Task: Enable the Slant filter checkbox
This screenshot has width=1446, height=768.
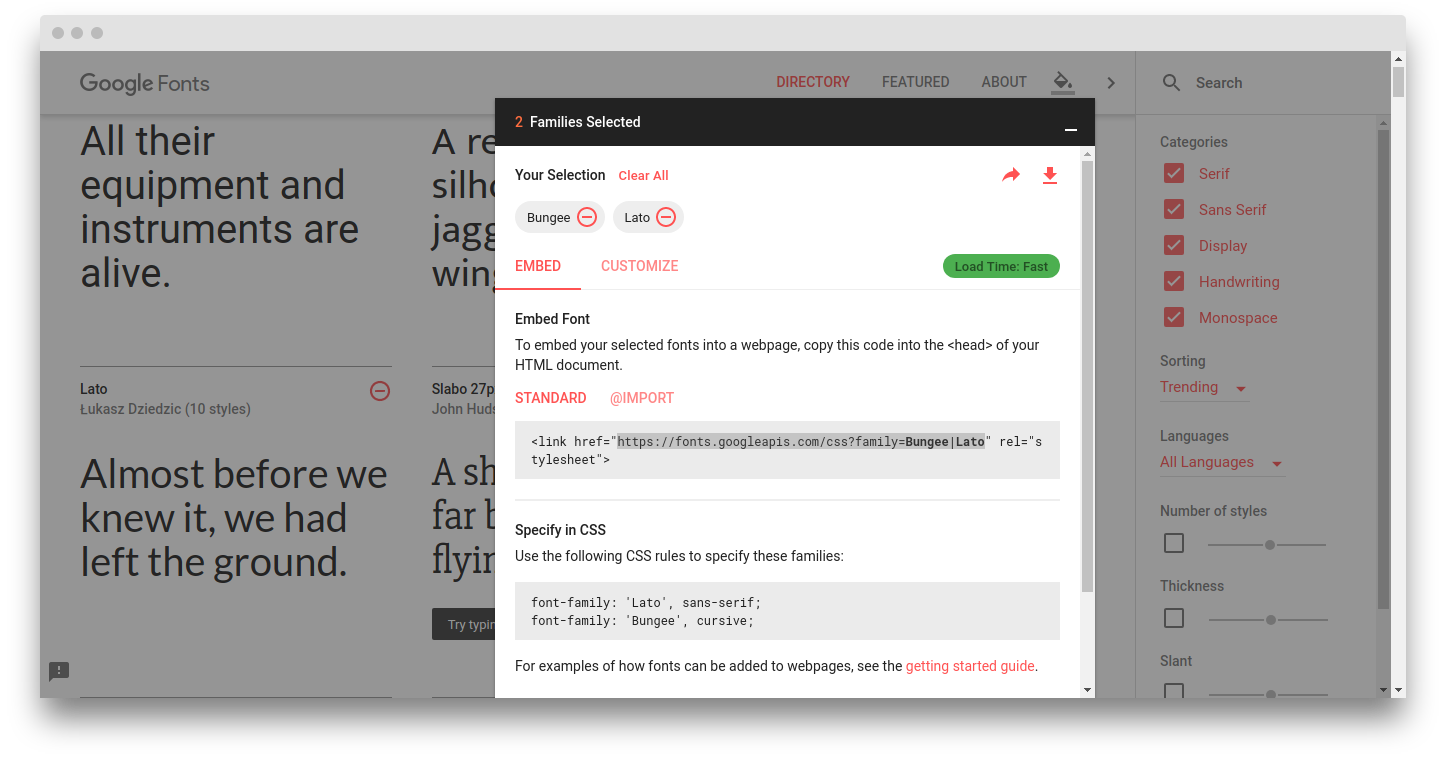Action: tap(1174, 691)
